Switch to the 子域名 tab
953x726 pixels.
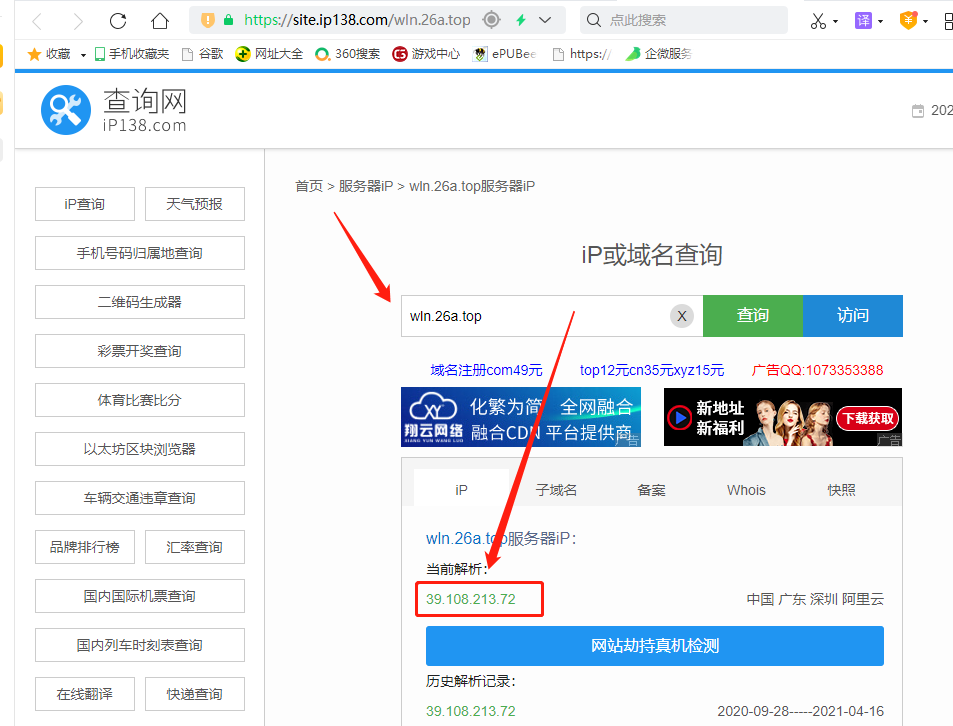click(556, 490)
